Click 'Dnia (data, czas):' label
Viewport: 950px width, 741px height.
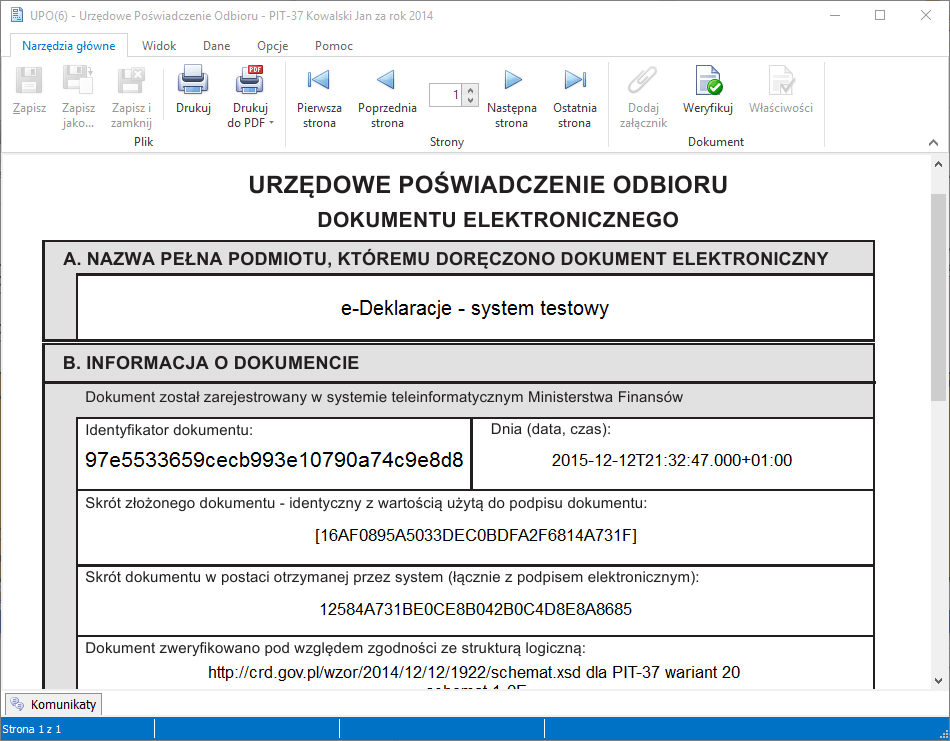tap(551, 429)
